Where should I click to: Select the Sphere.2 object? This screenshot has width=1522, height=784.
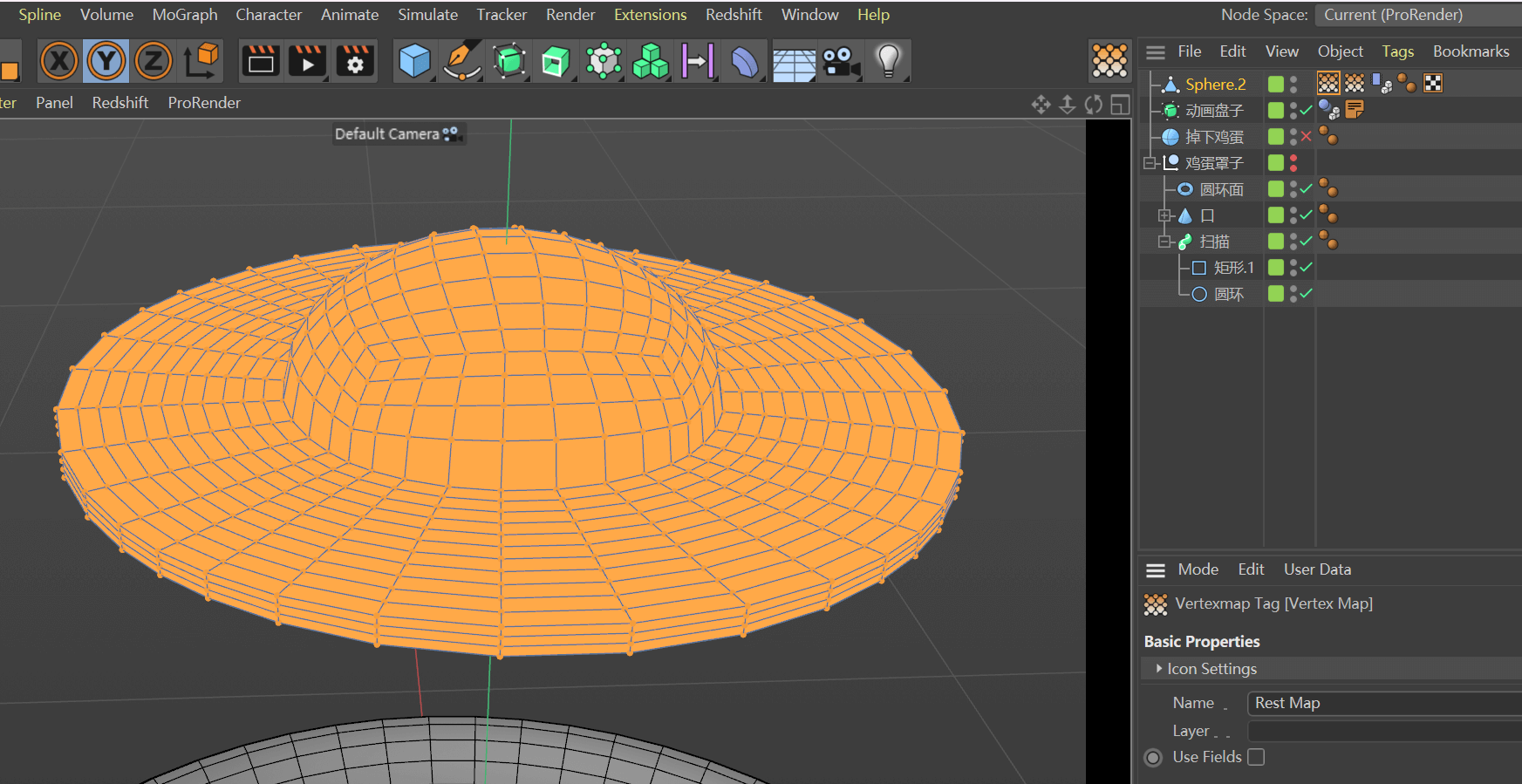[x=1215, y=84]
